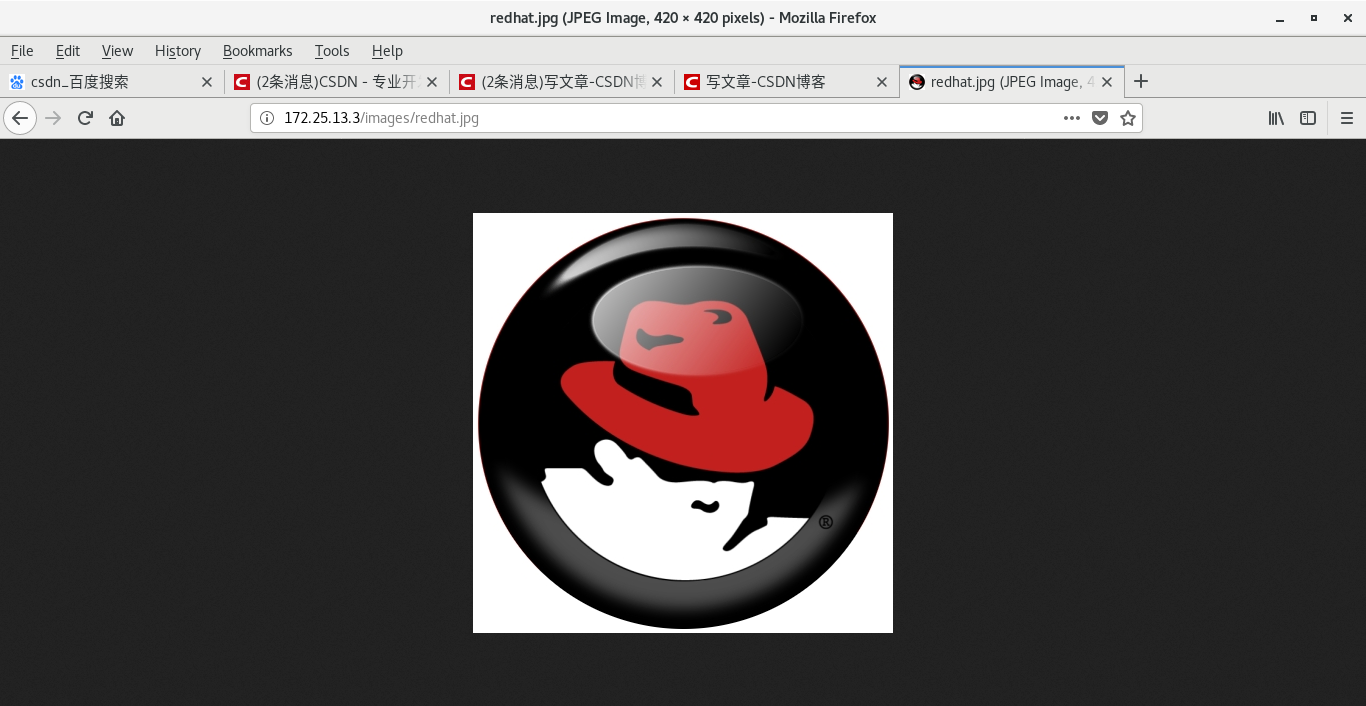The width and height of the screenshot is (1366, 706).
Task: Close the Firefox window
Action: [1346, 18]
